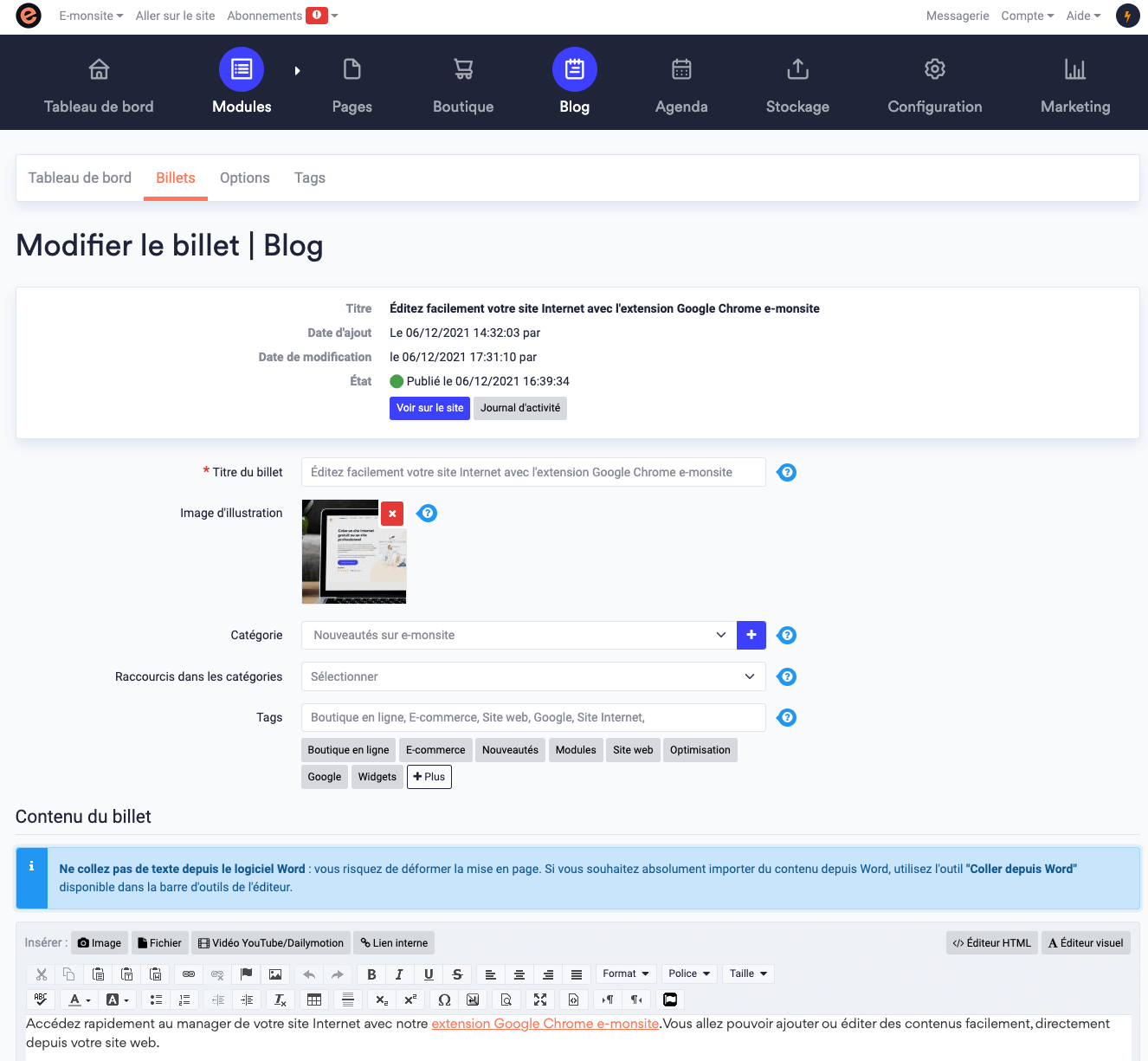This screenshot has width=1148, height=1061.
Task: Insert a Vidéo YouTube/Dailymotion
Action: [271, 943]
